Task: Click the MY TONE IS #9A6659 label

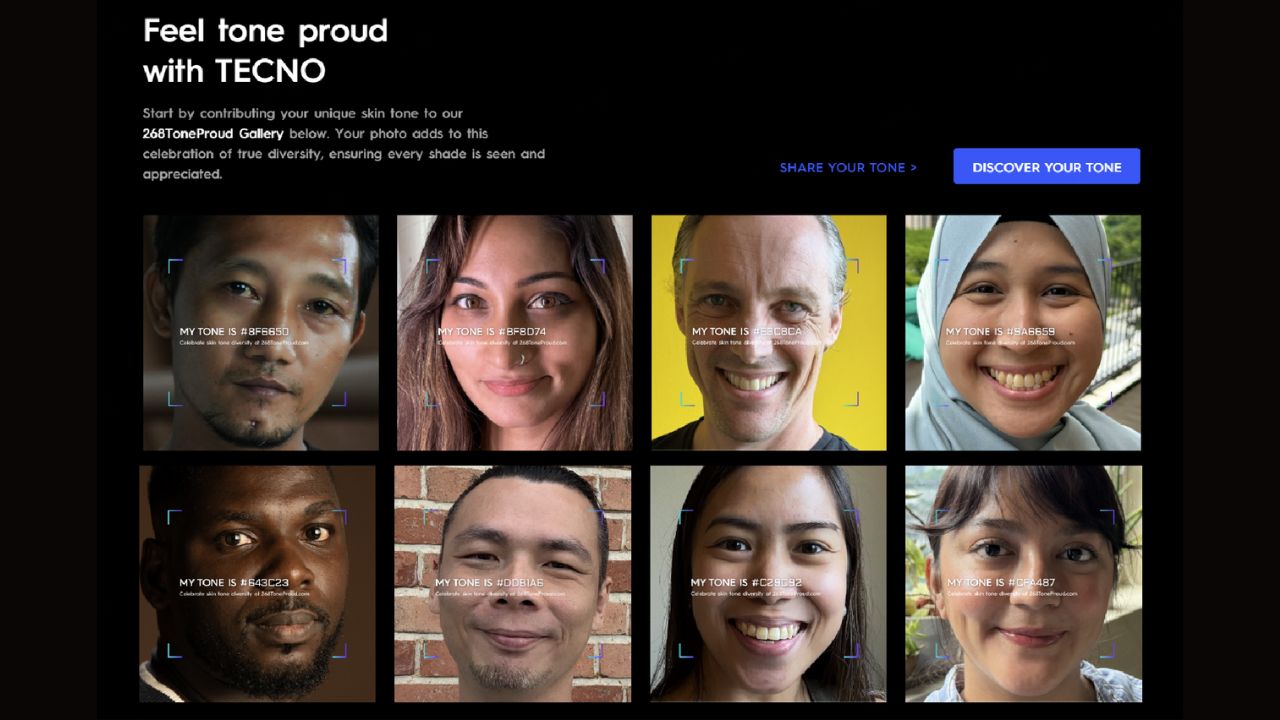Action: (x=1000, y=331)
